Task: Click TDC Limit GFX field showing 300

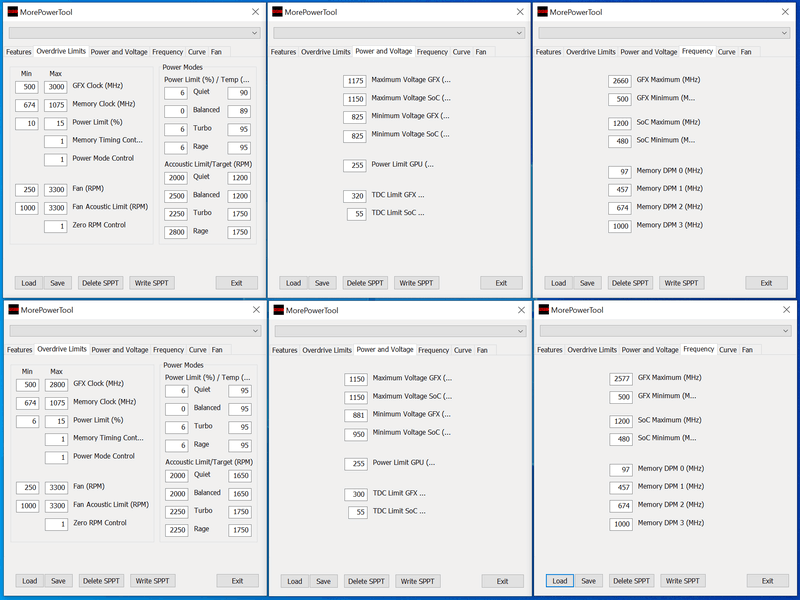Action: click(x=356, y=494)
